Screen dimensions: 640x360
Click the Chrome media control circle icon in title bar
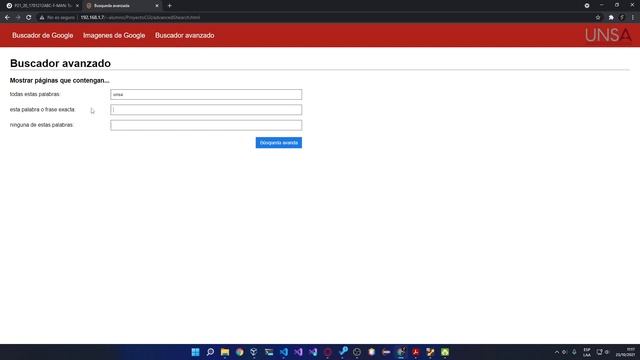coord(587,6)
